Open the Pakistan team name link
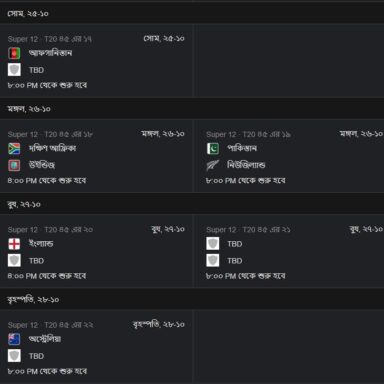 pos(242,148)
